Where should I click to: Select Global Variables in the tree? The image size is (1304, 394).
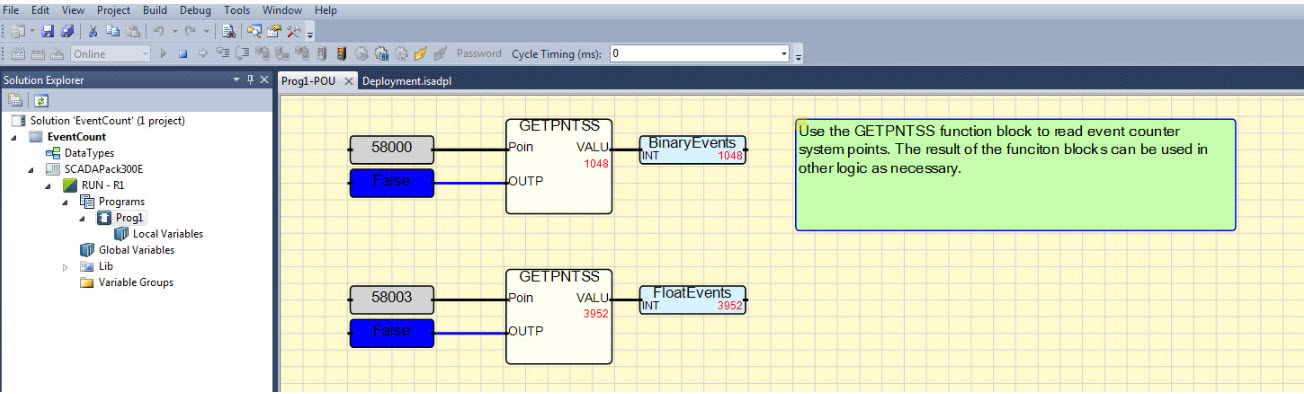(136, 250)
